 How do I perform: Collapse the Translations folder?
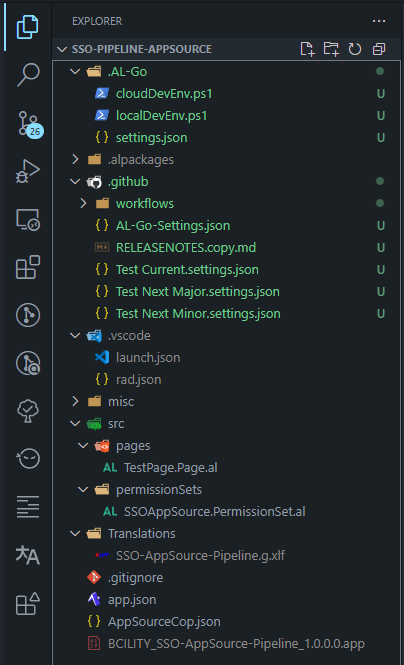point(75,534)
